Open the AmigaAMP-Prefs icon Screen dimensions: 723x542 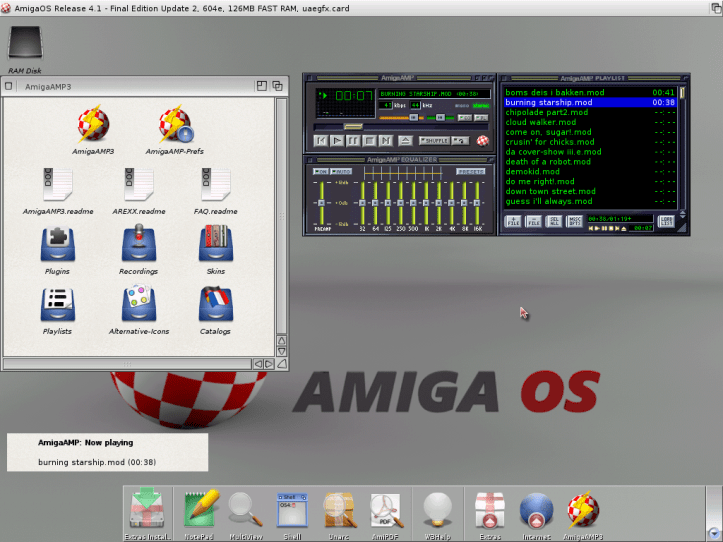coord(175,126)
